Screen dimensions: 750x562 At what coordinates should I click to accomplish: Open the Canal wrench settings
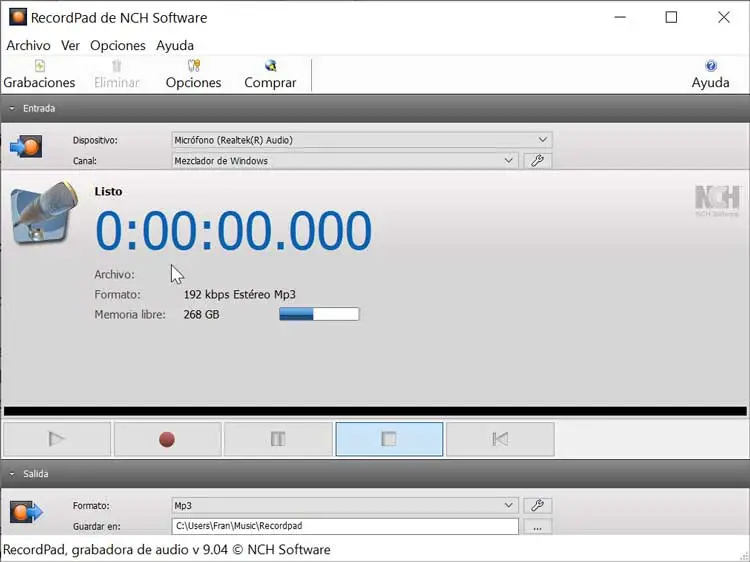(538, 161)
